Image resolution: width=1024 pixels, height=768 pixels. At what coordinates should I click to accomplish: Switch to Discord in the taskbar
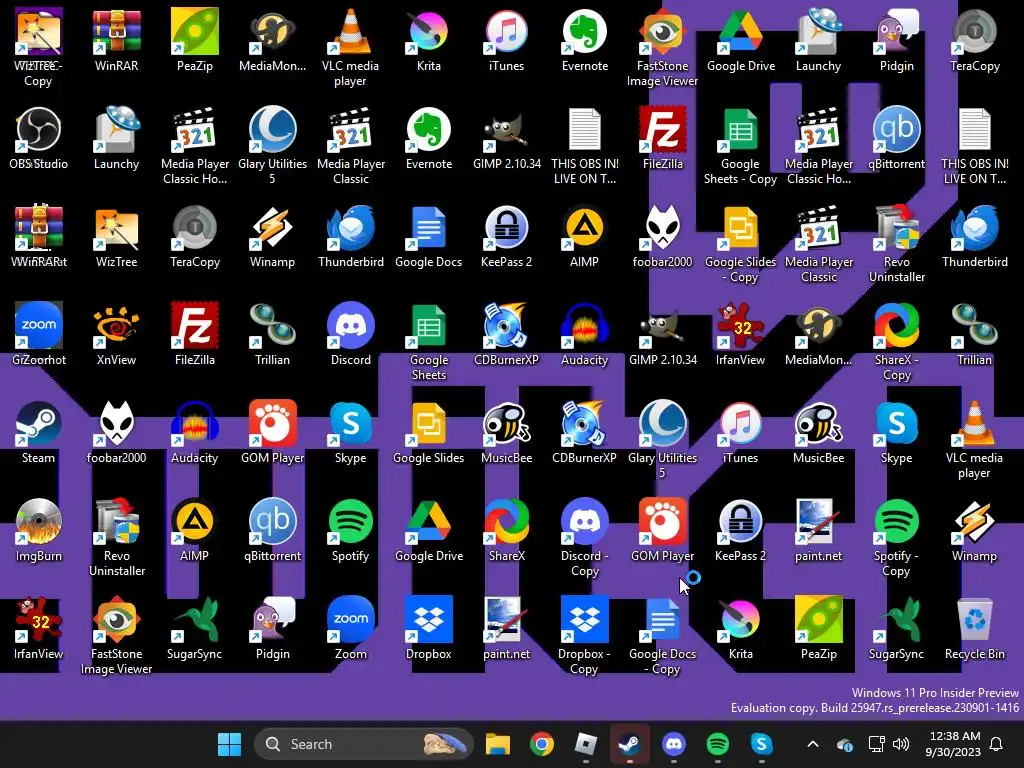[x=673, y=744]
